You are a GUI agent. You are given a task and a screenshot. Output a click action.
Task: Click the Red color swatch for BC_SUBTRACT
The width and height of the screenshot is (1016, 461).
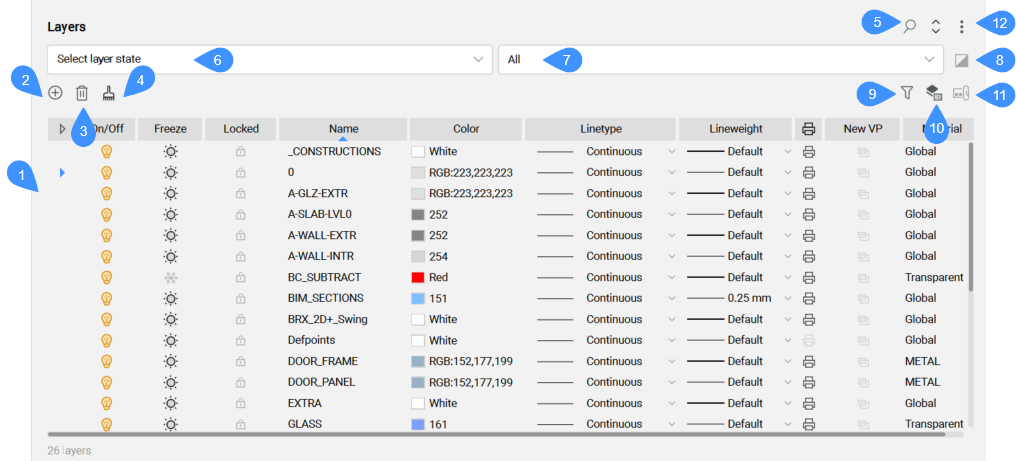pos(418,277)
